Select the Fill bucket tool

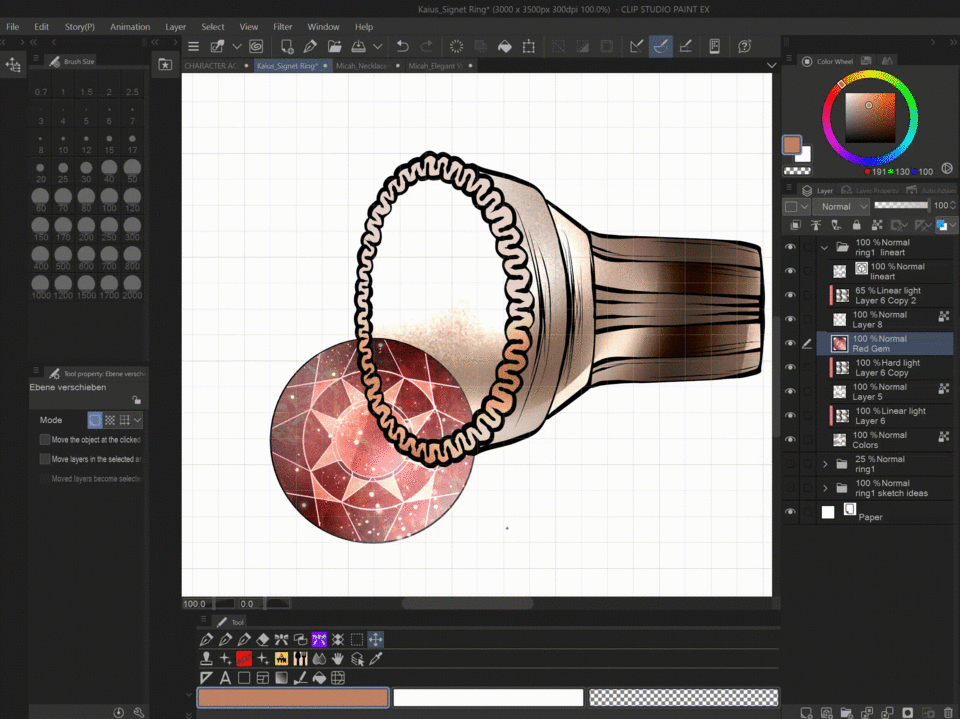click(319, 678)
